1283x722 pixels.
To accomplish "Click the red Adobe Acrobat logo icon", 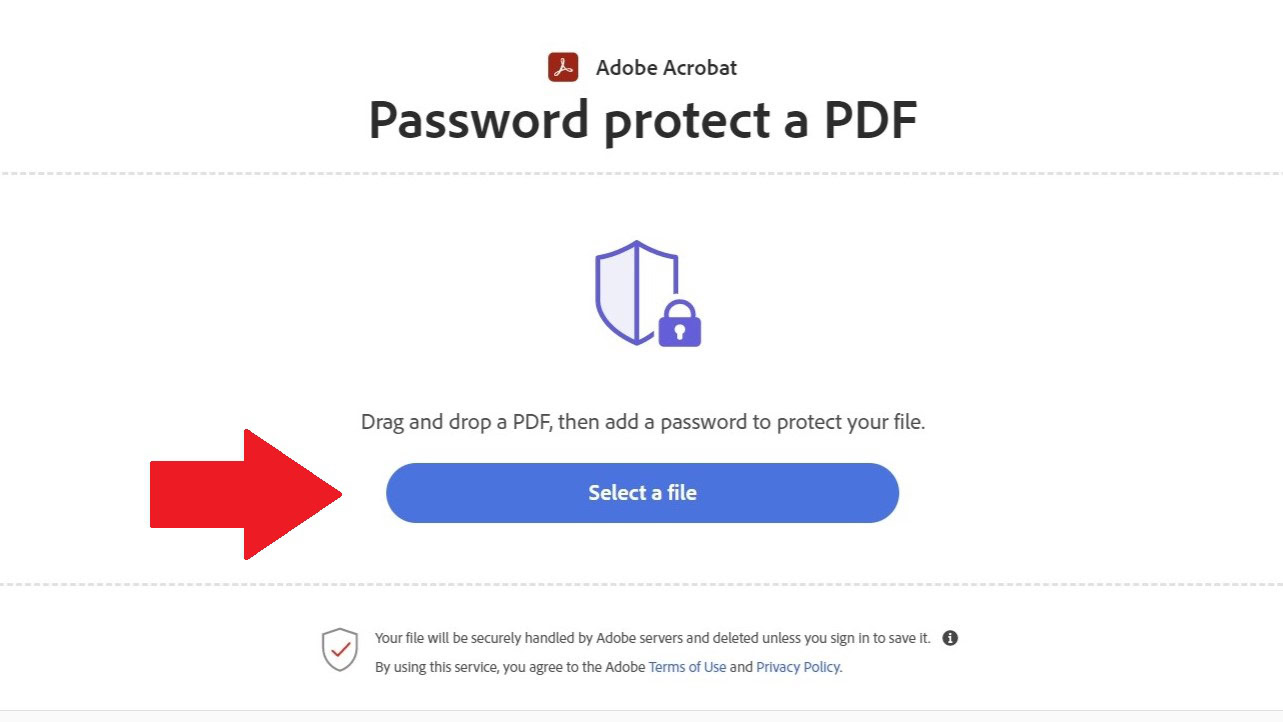I will coord(563,68).
